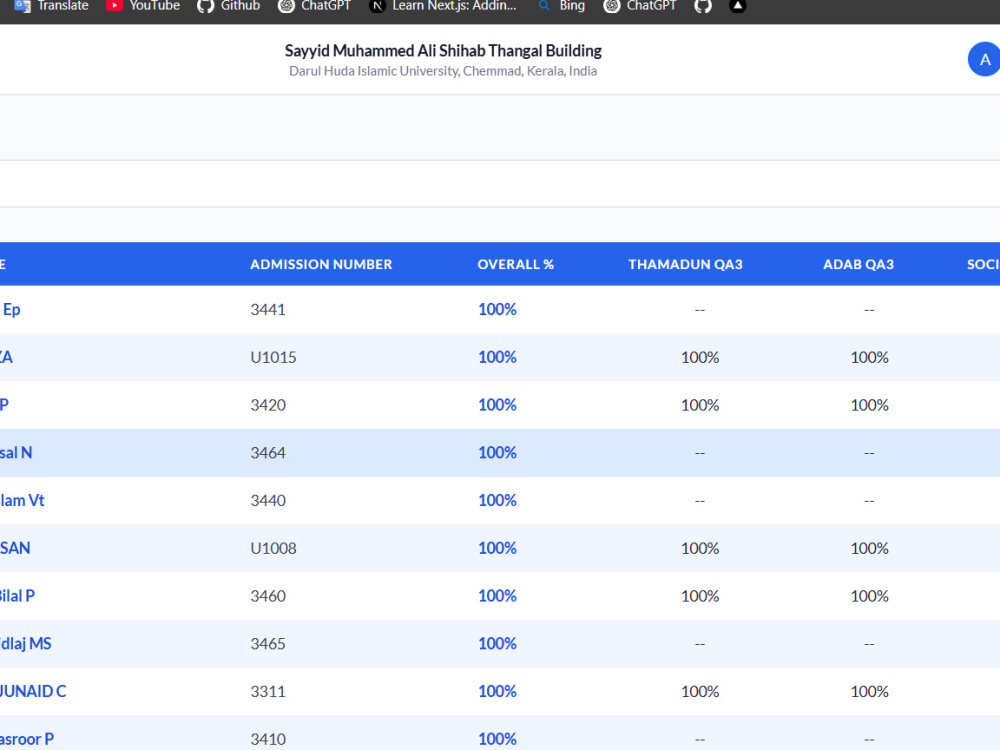Click Adab QA3 100% in row 3460
Screen dimensions: 1000x750
pos(869,596)
